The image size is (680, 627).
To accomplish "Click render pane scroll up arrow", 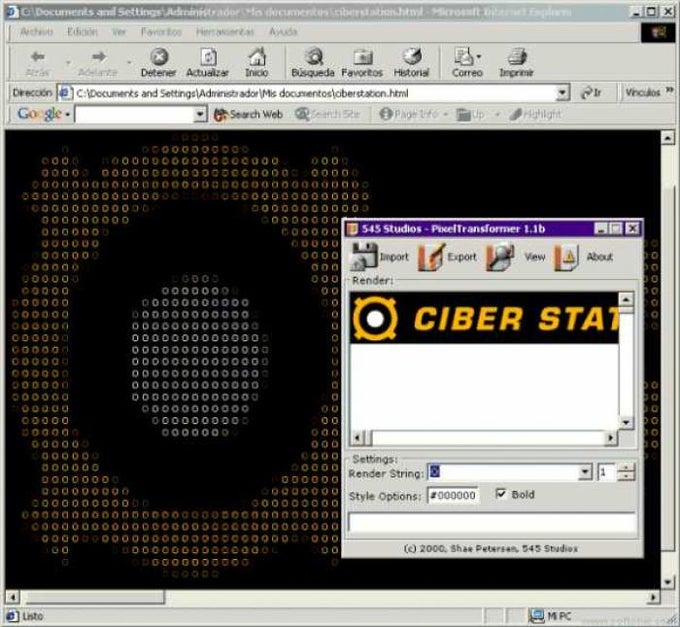I will point(626,299).
